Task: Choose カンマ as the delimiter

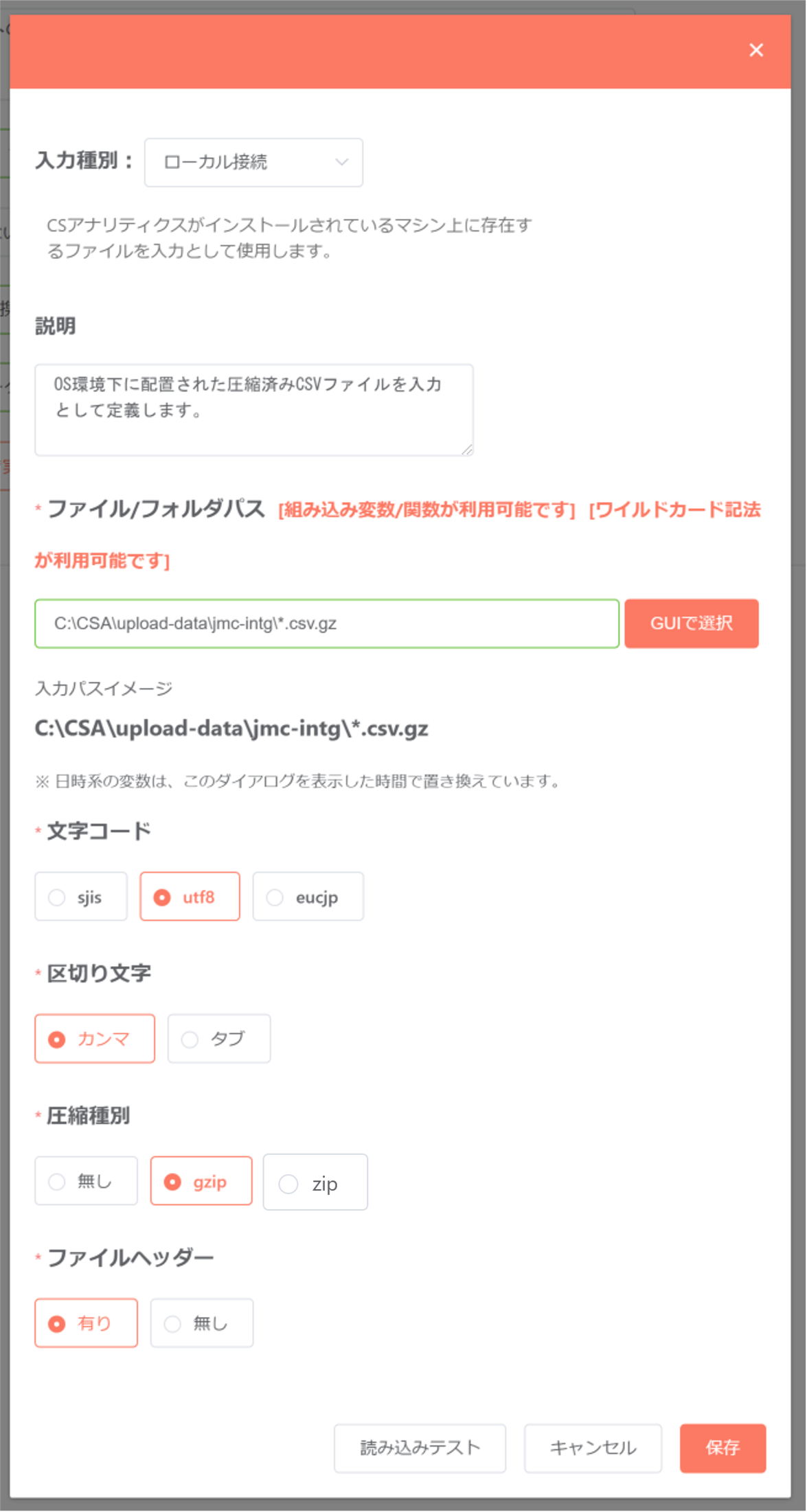Action: coord(95,1039)
